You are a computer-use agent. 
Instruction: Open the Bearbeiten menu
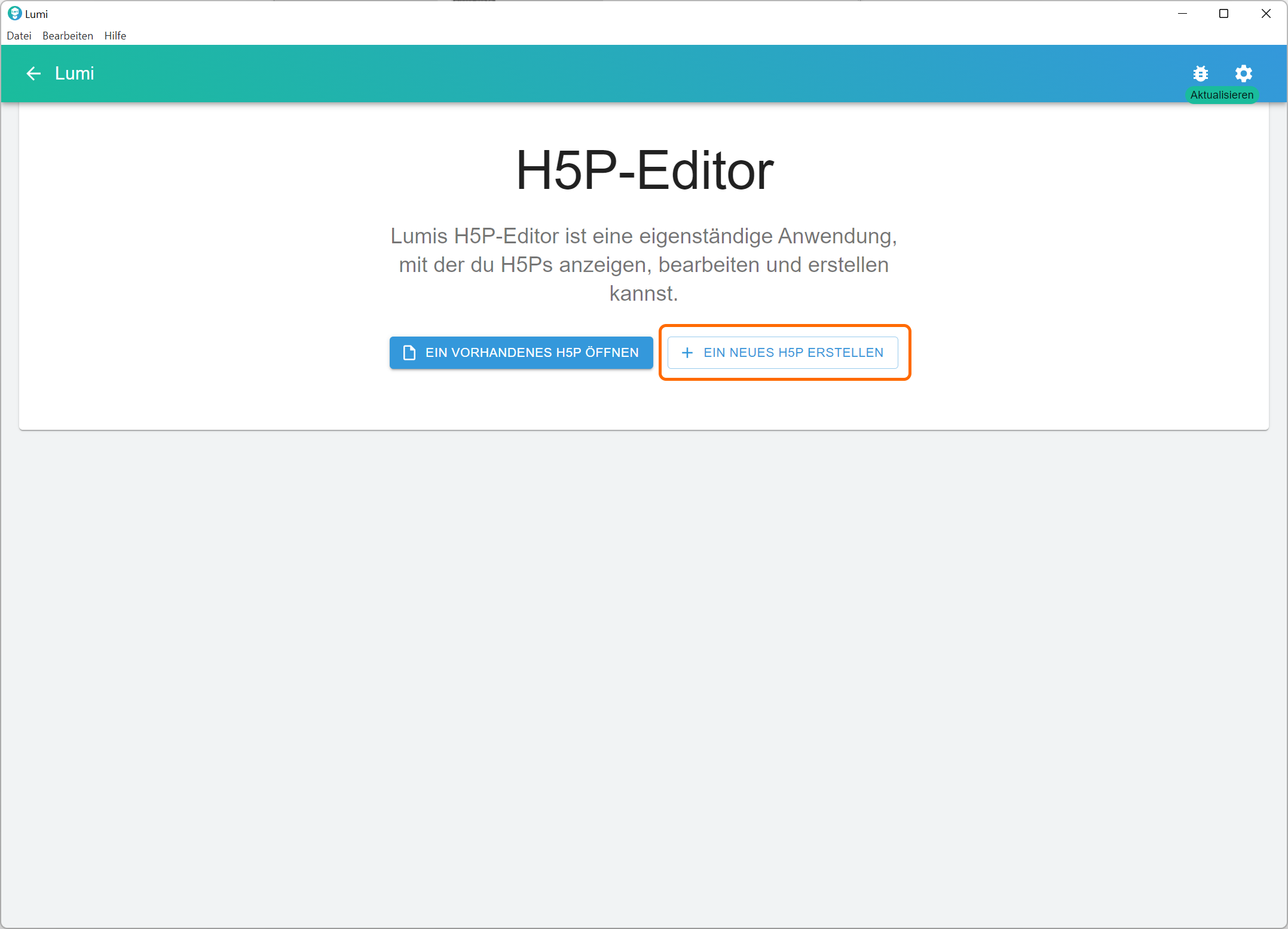(x=68, y=36)
